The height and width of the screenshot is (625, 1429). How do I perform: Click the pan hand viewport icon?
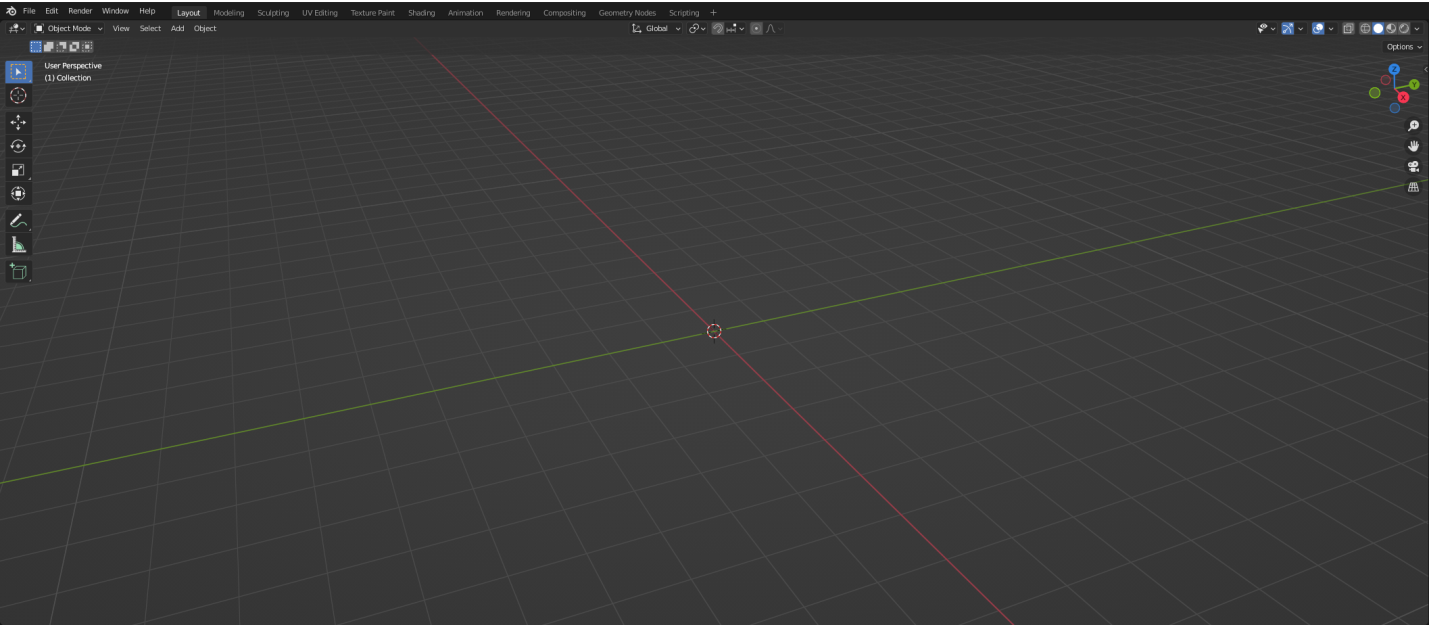1413,146
